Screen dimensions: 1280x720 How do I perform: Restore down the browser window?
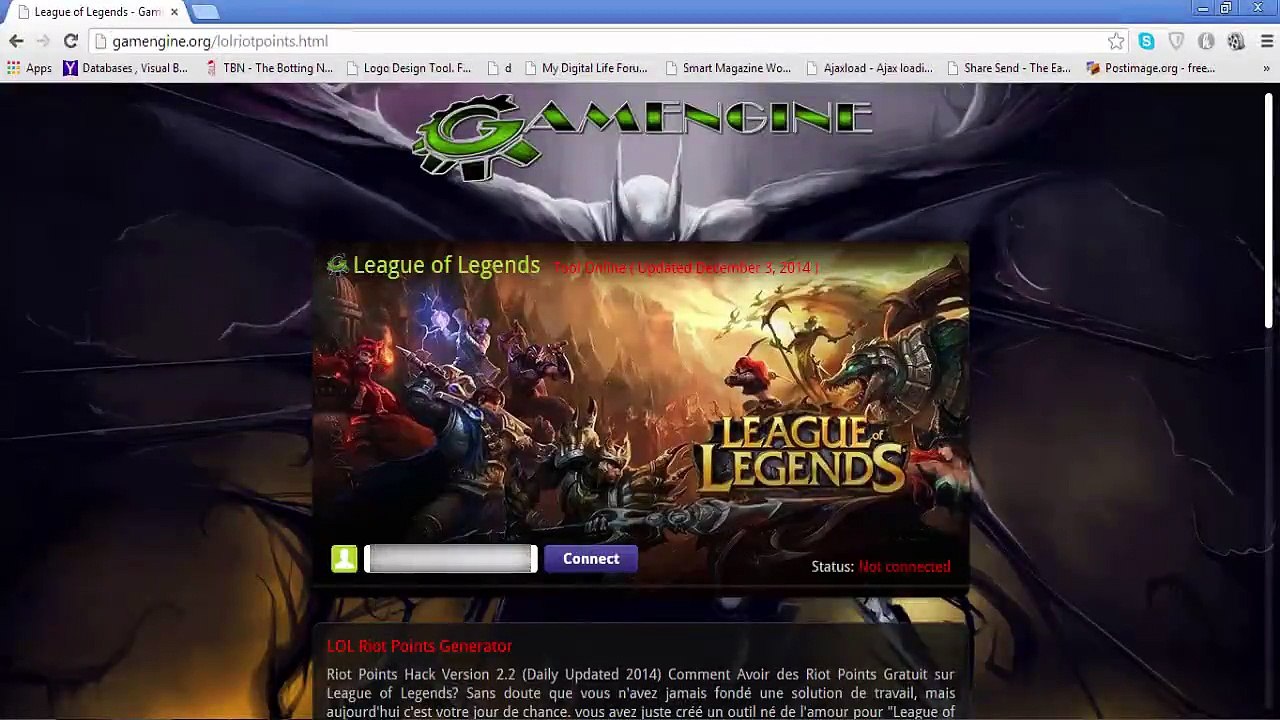(1226, 8)
